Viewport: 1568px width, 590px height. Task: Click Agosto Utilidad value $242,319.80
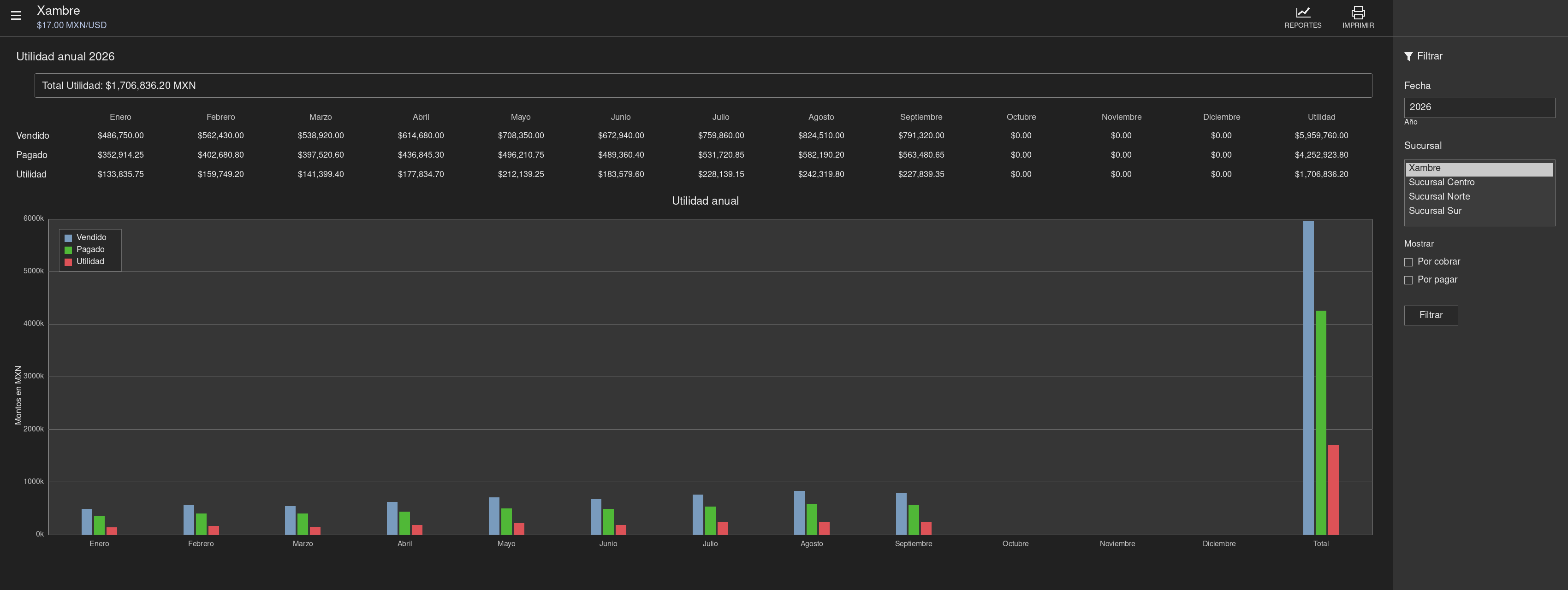(x=821, y=175)
